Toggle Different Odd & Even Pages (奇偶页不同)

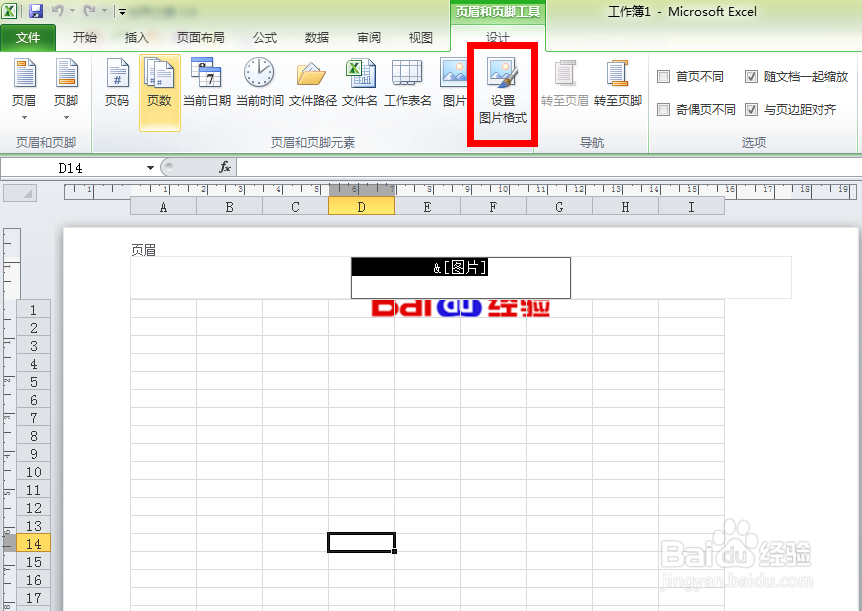(x=664, y=109)
